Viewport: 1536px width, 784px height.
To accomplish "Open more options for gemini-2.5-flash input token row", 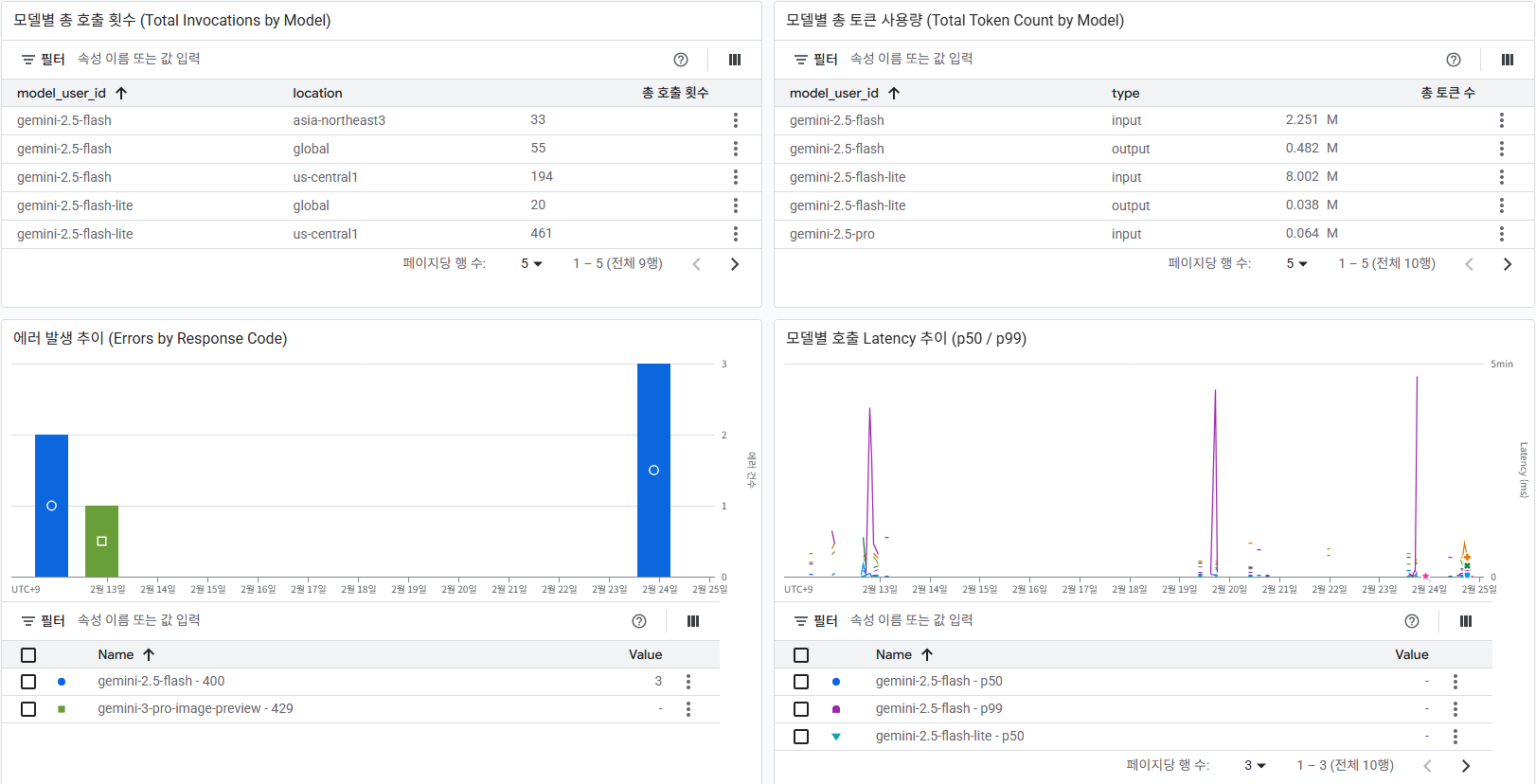I will click(1502, 120).
